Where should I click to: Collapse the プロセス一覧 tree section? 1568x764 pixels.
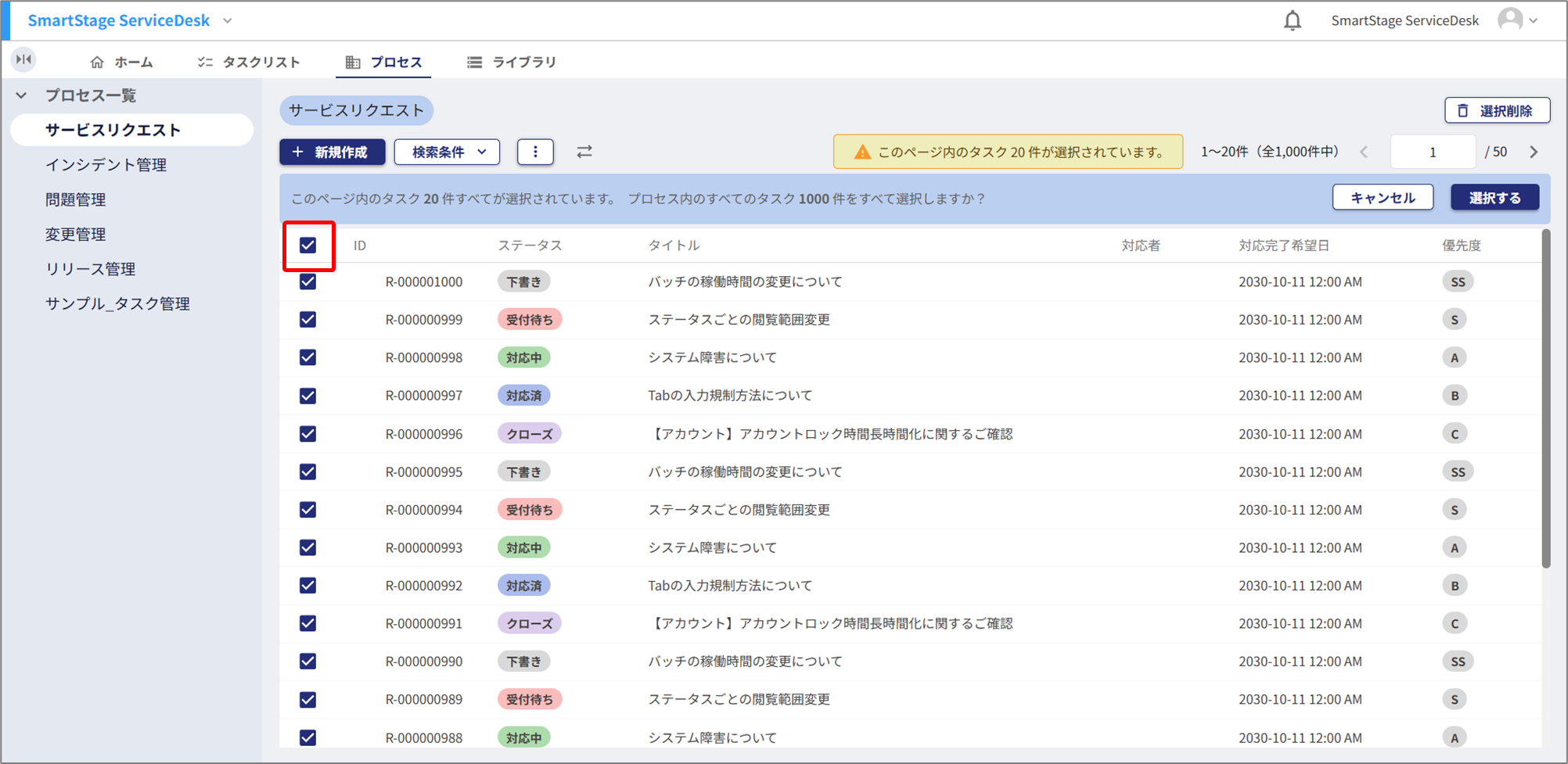22,95
